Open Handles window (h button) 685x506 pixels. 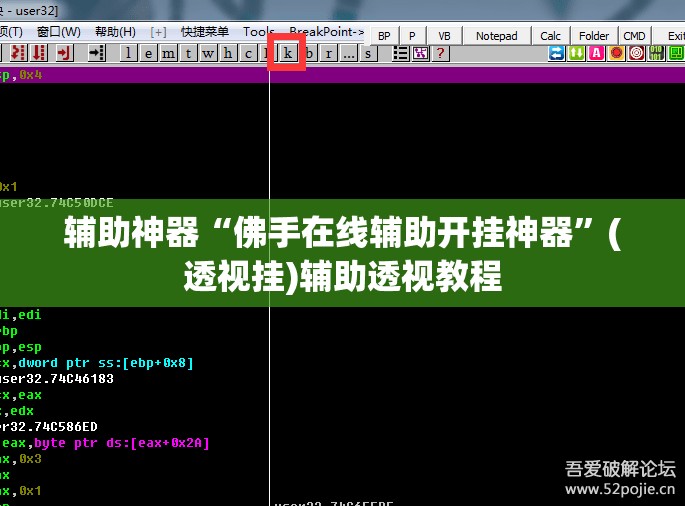228,53
